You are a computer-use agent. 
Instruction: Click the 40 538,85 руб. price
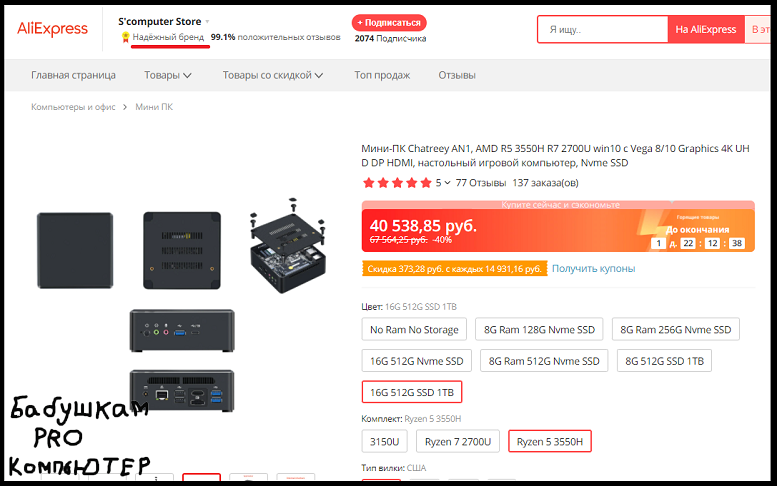pos(423,226)
